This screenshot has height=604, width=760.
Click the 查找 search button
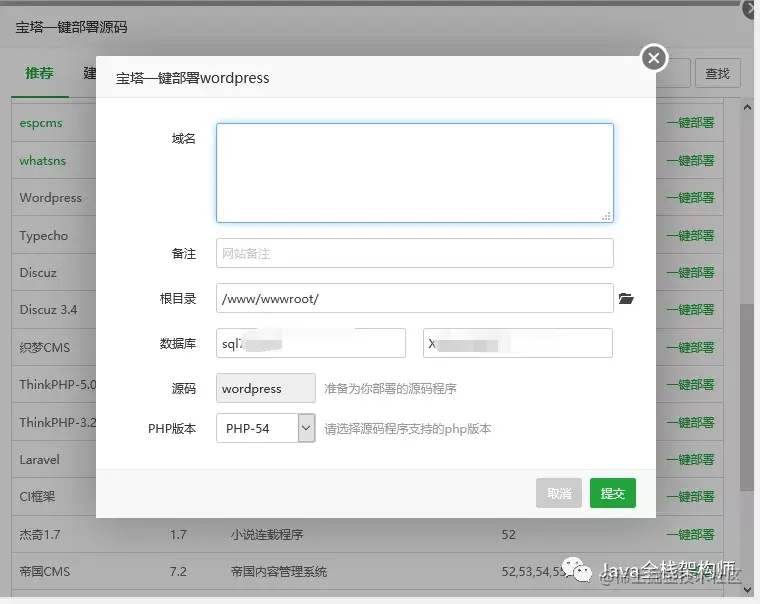pos(718,73)
